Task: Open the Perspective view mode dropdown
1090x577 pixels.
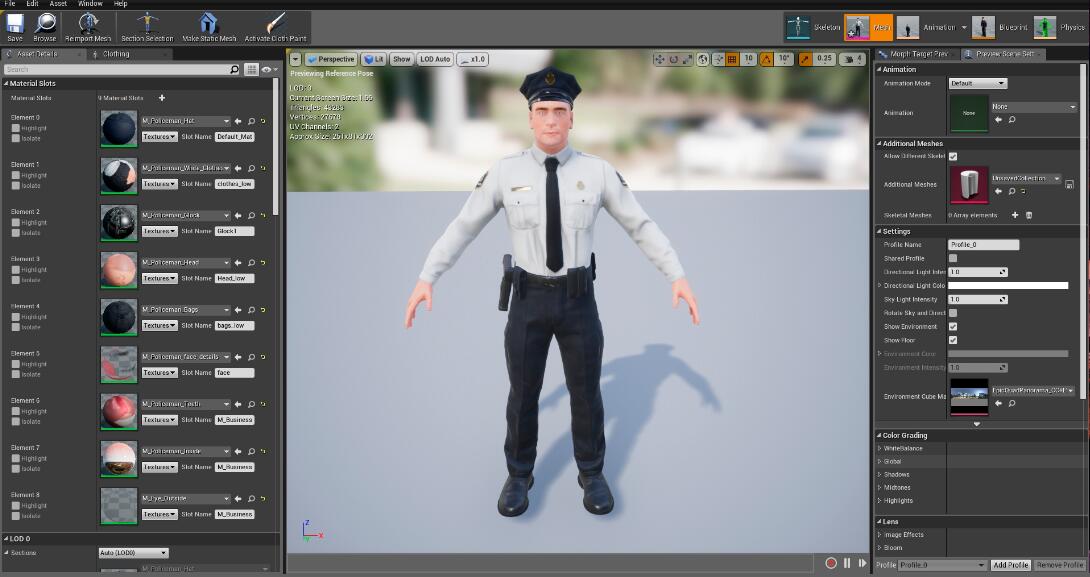Action: point(331,59)
